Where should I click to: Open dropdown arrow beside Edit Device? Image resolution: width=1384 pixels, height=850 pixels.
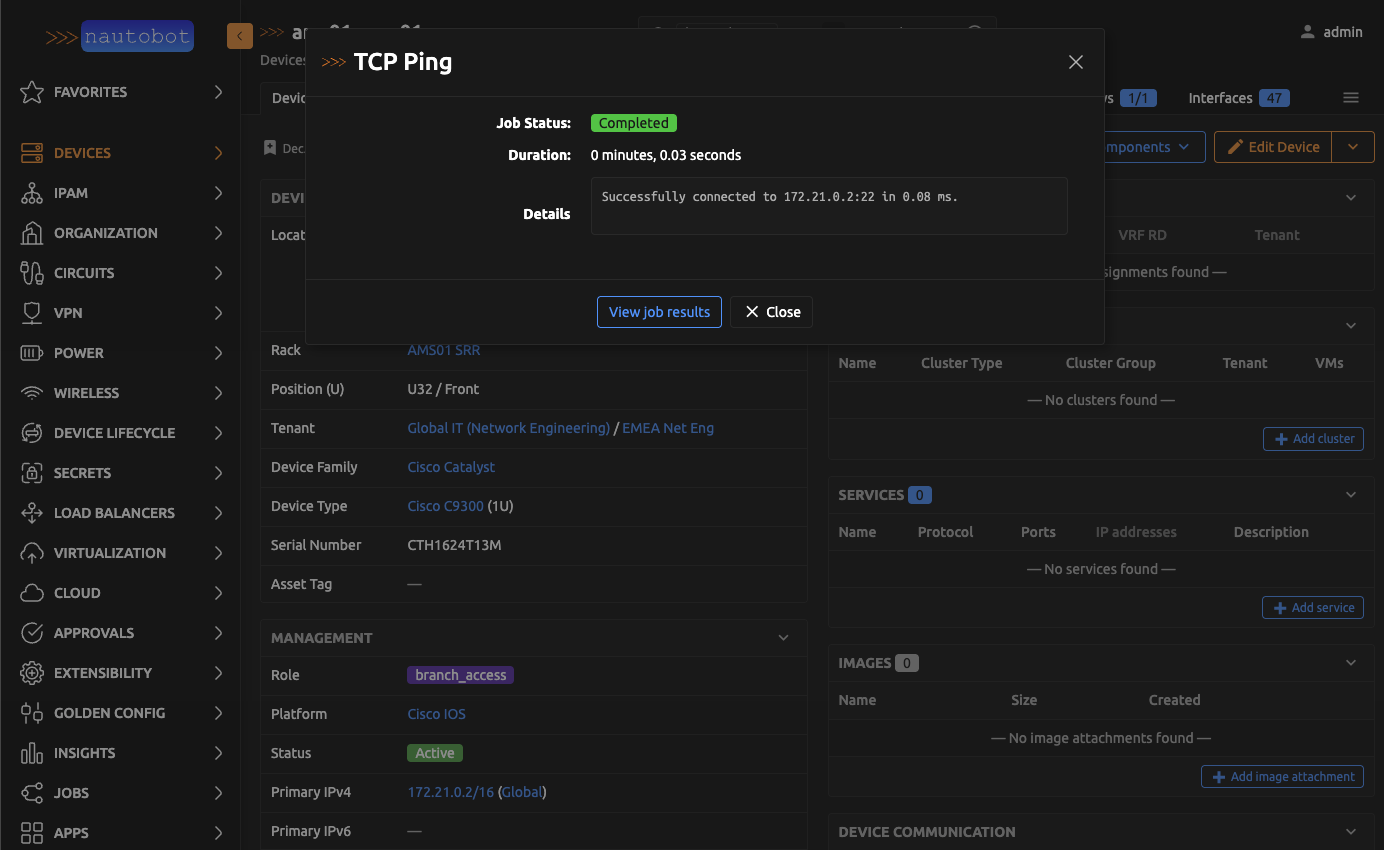pos(1353,147)
